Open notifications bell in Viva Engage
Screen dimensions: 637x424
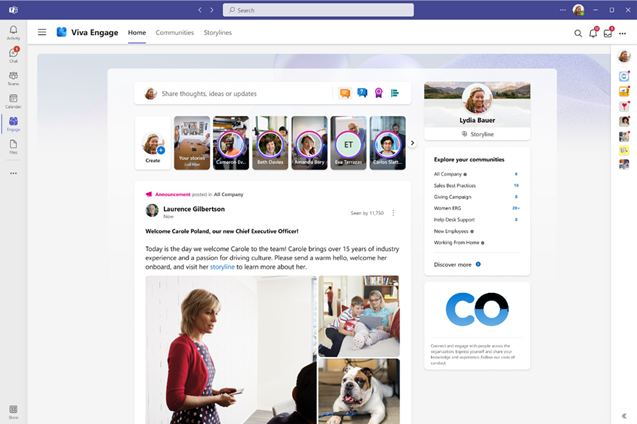point(593,33)
